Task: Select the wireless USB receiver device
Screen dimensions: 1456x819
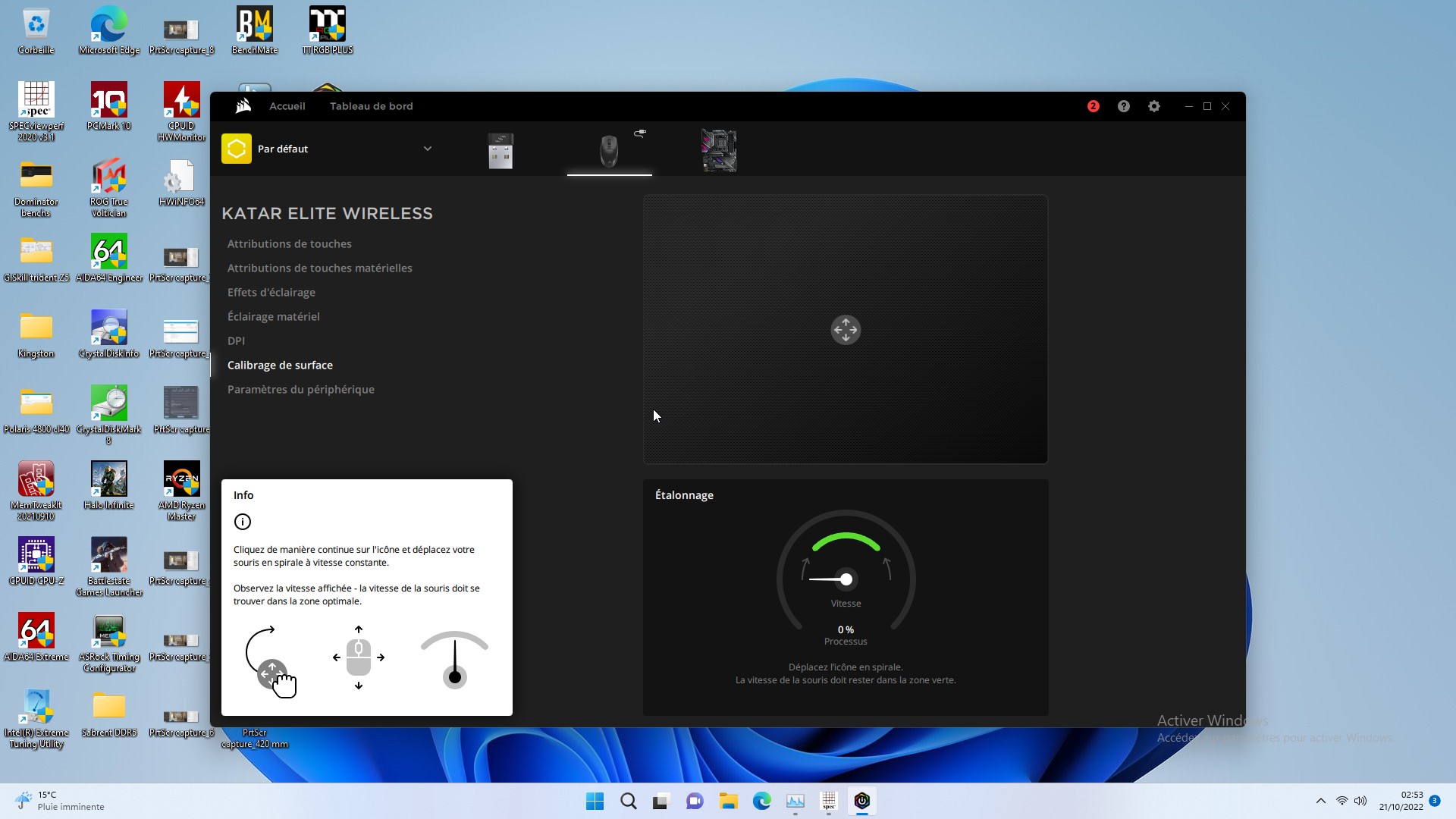Action: pyautogui.click(x=500, y=150)
